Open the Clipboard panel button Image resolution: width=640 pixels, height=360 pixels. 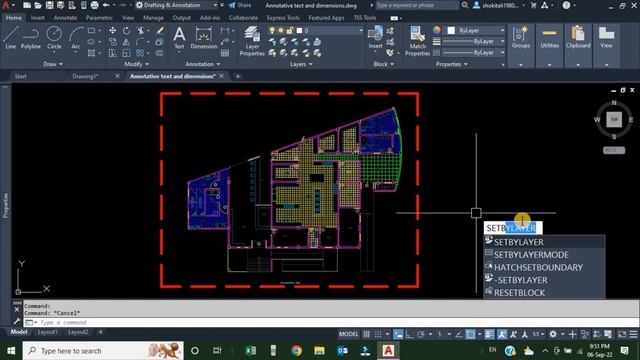578,45
